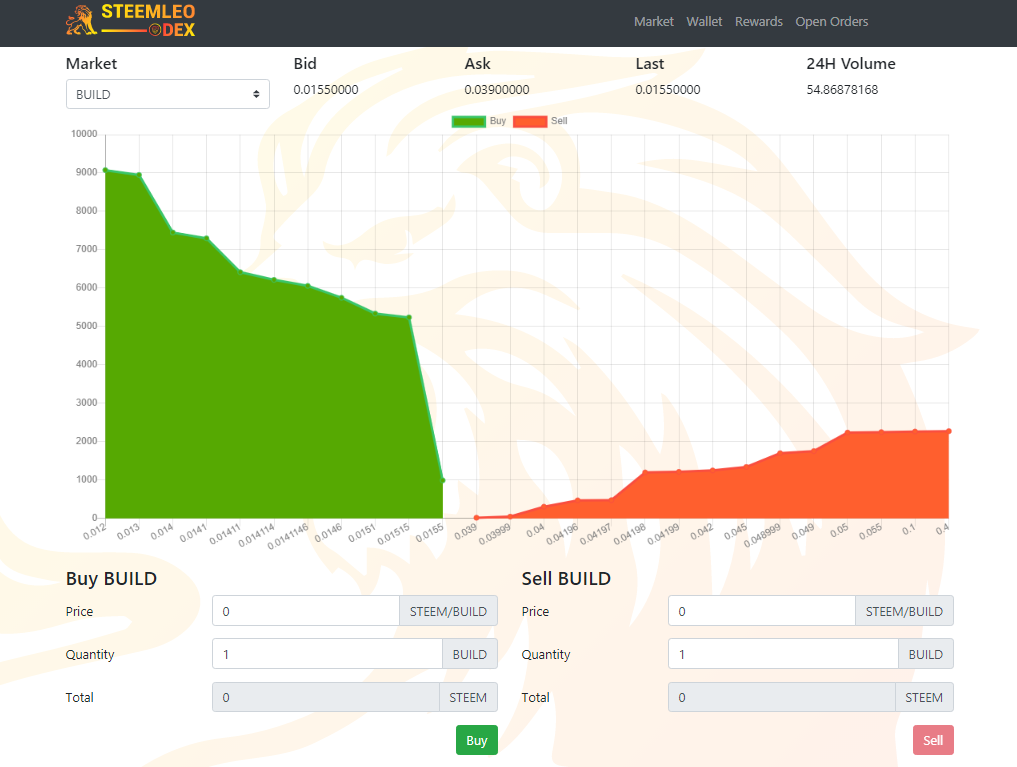Click the SteemLeo DEX lion logo
This screenshot has height=767, width=1017.
point(130,21)
